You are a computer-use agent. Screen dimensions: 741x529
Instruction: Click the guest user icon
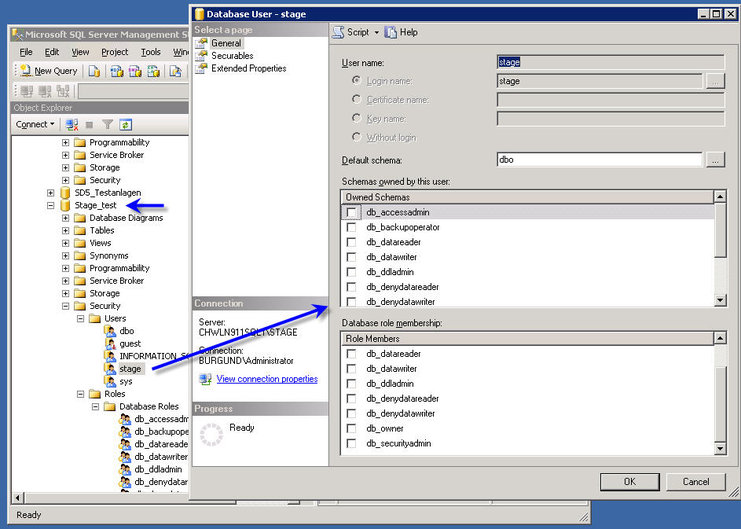[x=110, y=344]
